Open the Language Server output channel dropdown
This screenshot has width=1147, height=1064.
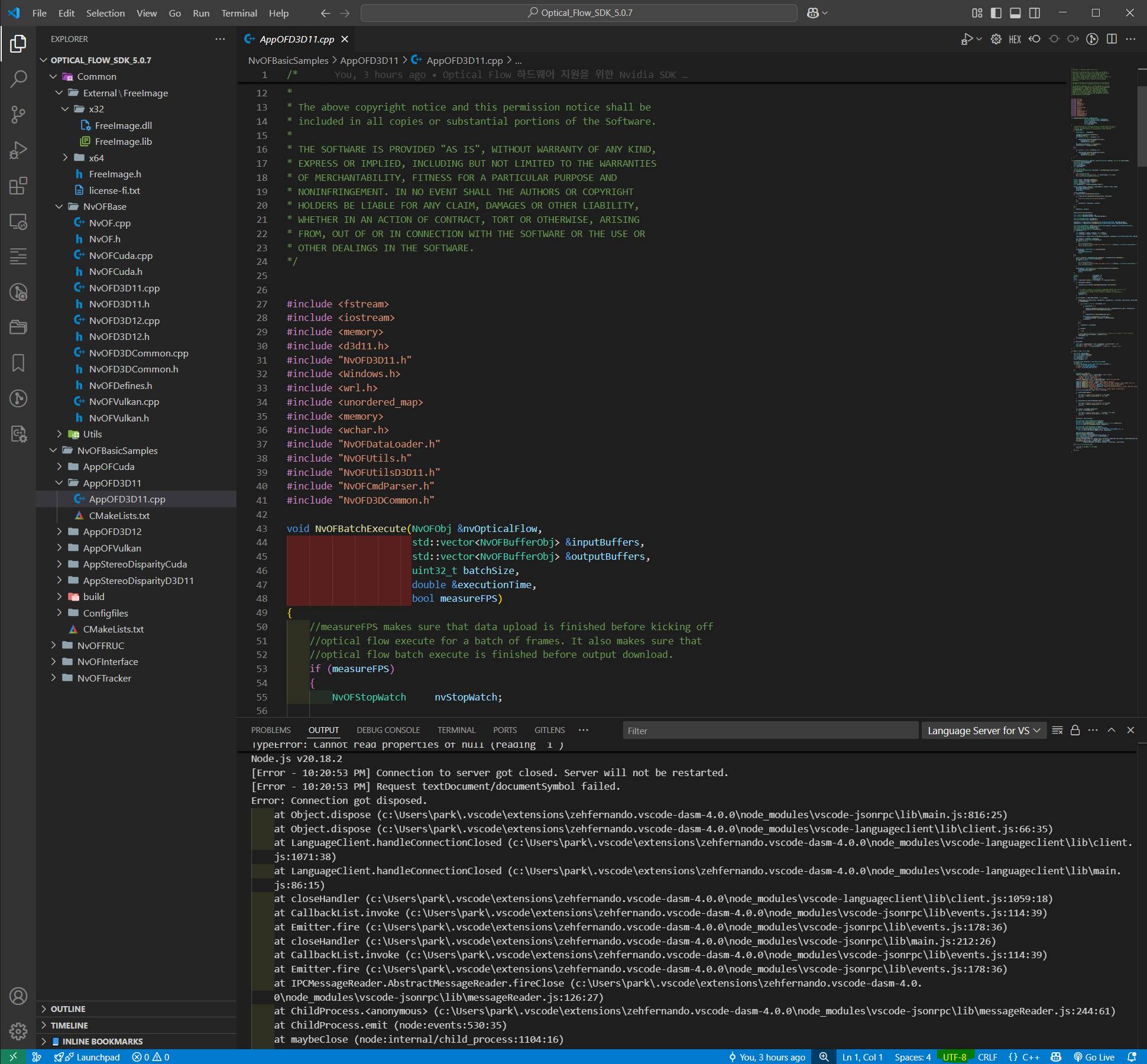pyautogui.click(x=983, y=731)
